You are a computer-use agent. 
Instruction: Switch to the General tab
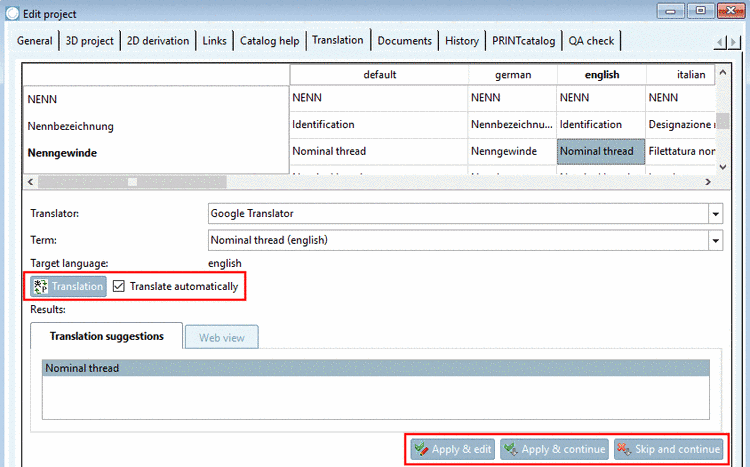pyautogui.click(x=34, y=41)
